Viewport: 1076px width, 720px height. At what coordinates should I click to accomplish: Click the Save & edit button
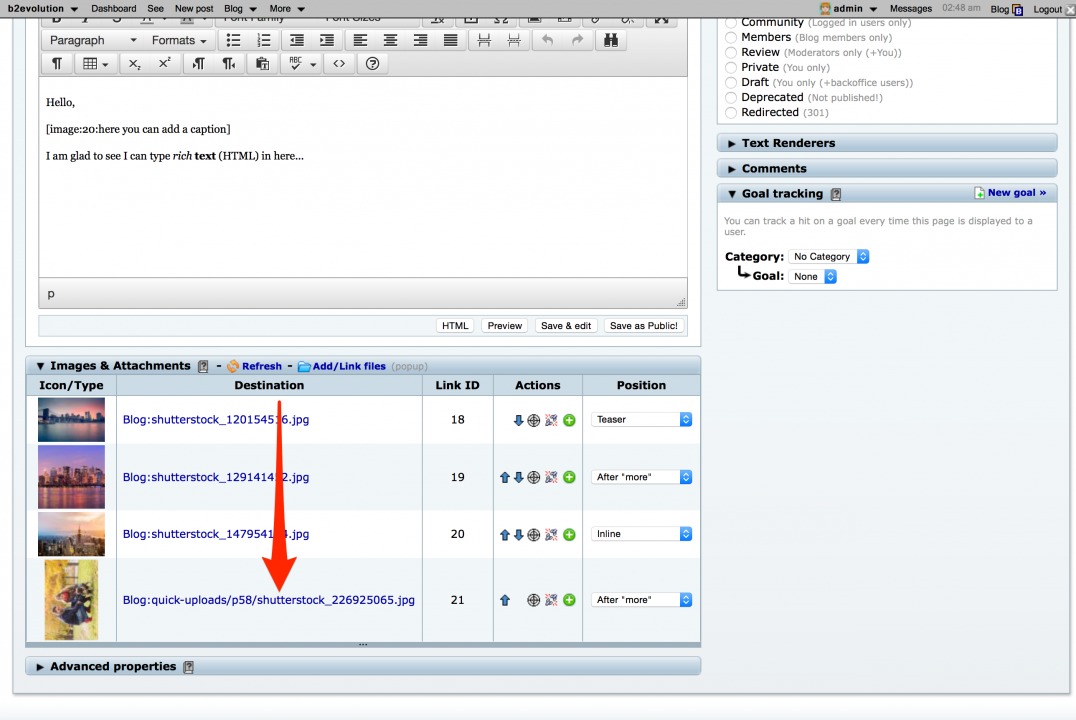[x=566, y=326]
